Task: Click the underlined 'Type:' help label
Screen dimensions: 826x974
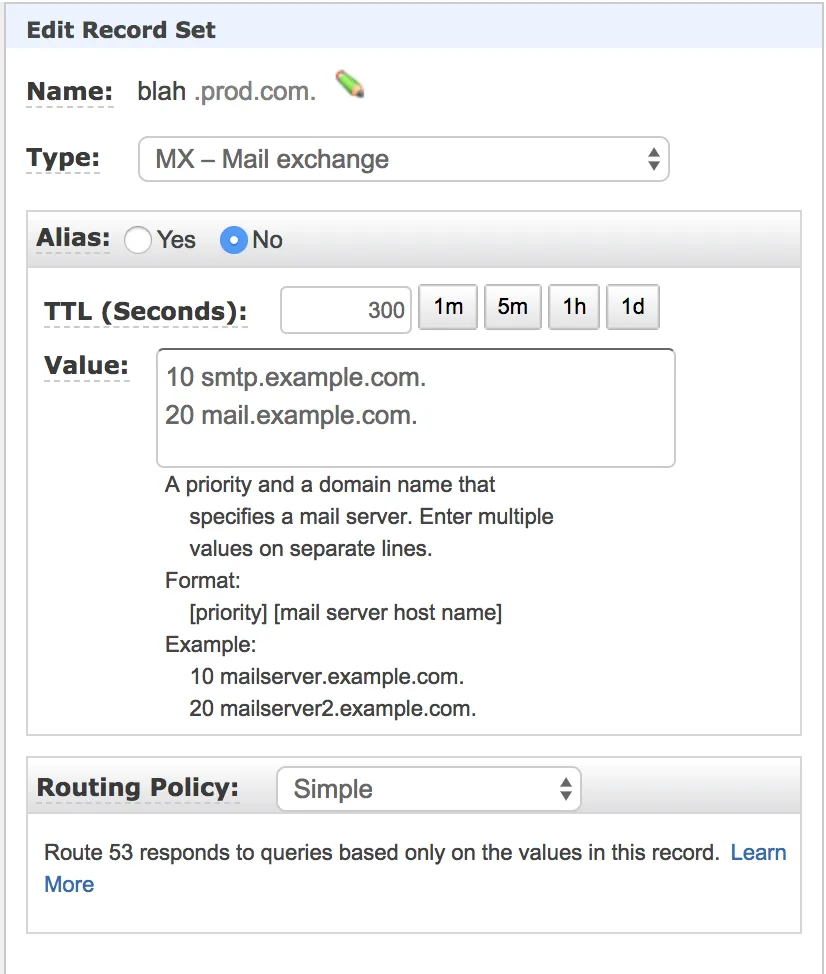Action: tap(63, 158)
